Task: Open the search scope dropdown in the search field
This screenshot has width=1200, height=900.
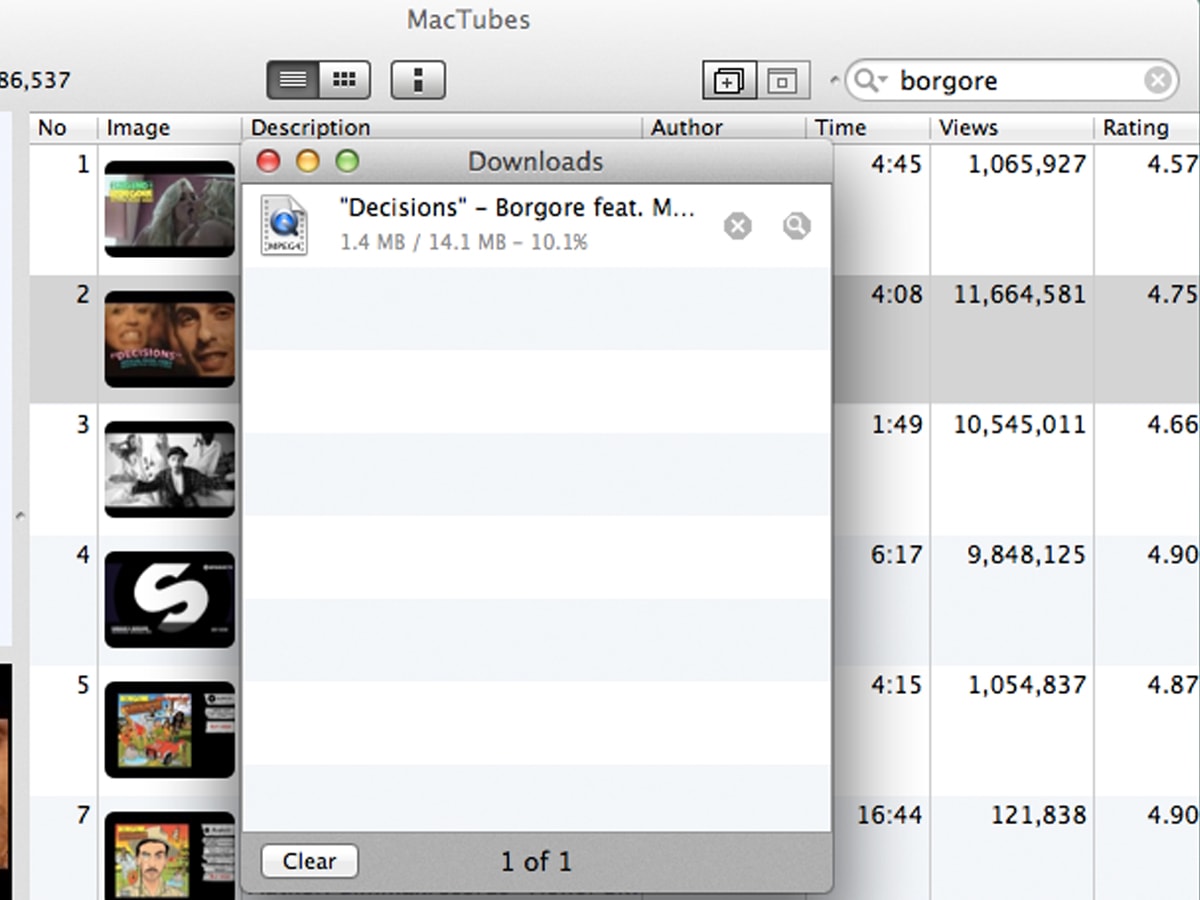Action: coord(869,80)
